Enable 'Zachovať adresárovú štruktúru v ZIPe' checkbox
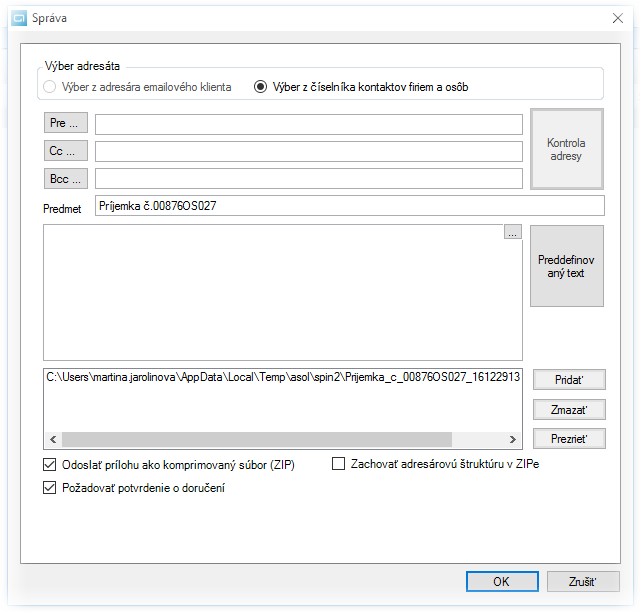Viewport: 641px width, 613px height. 338,464
